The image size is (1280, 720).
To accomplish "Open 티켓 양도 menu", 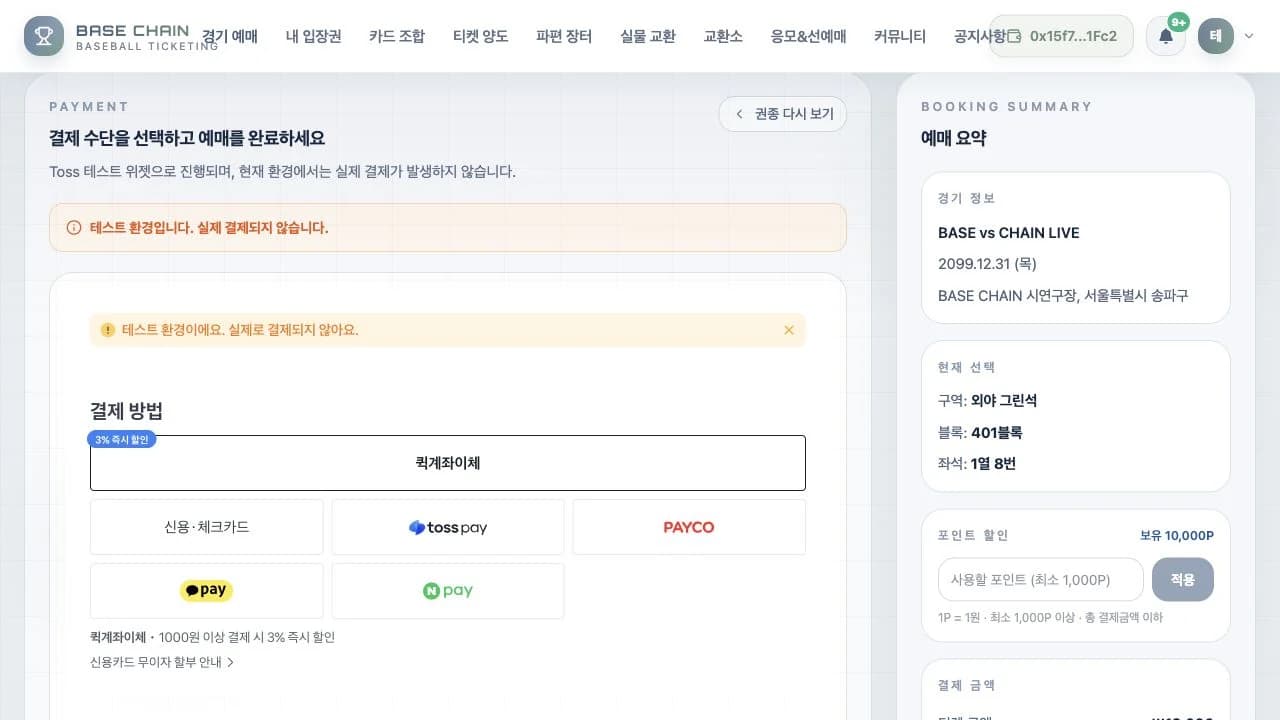I will tap(481, 36).
